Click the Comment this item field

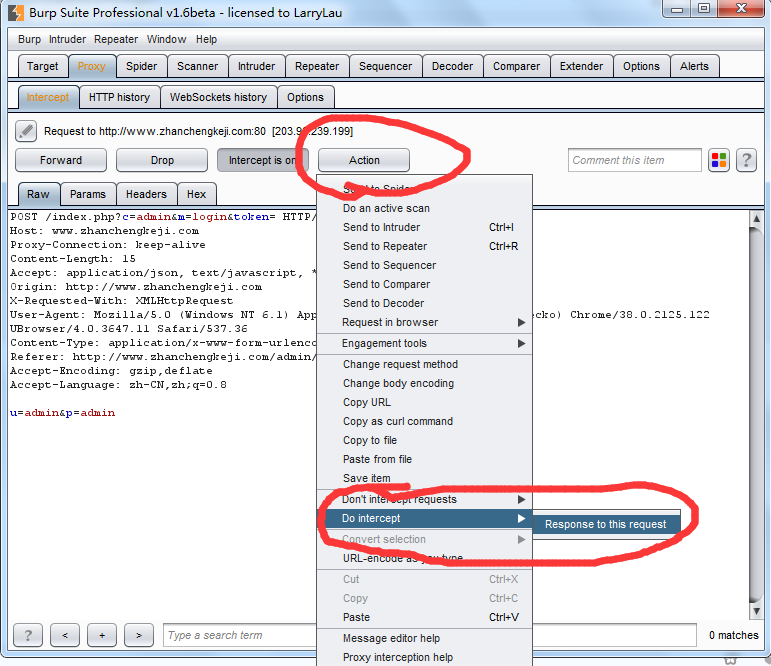pyautogui.click(x=635, y=160)
